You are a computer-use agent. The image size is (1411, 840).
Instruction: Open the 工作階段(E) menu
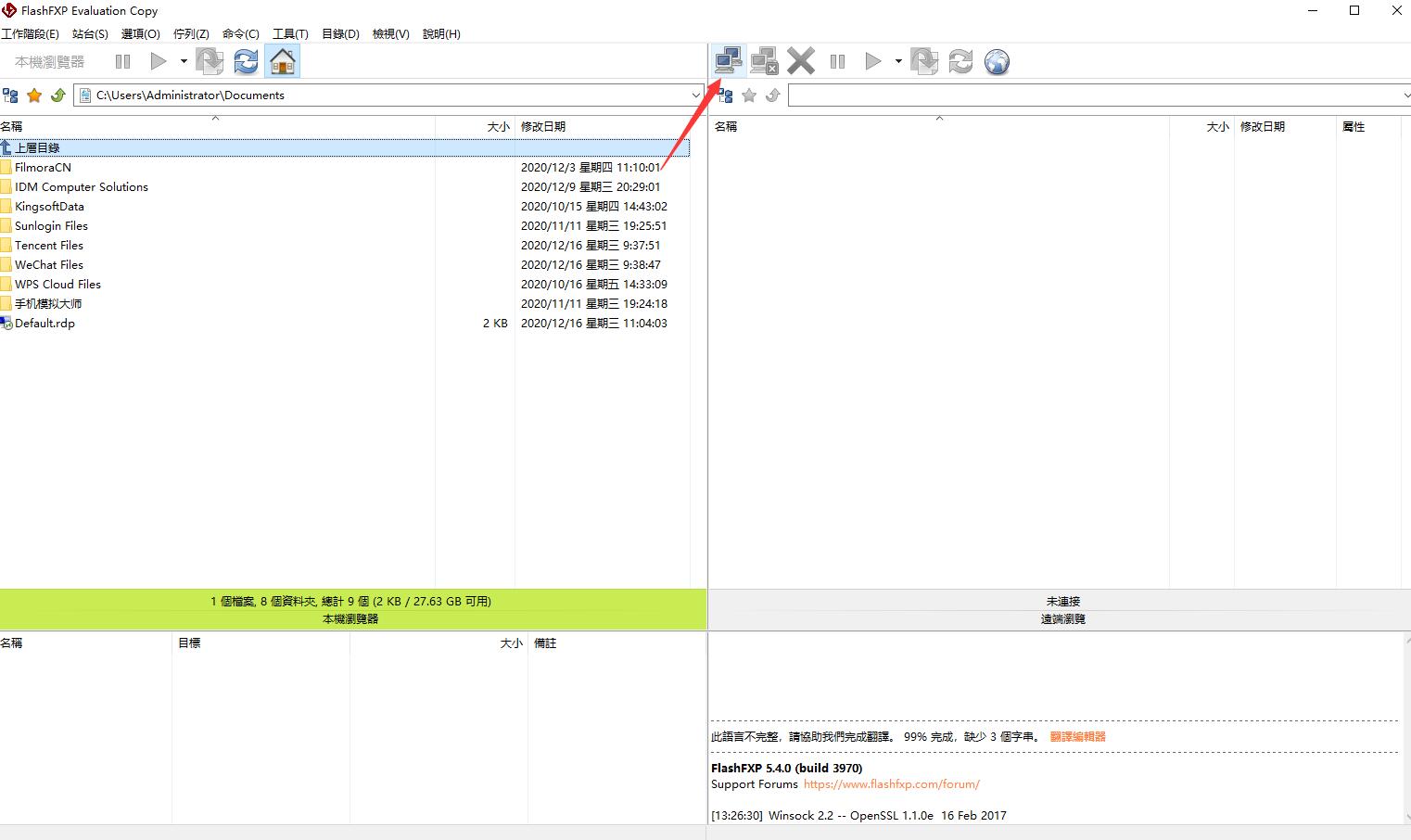(x=30, y=33)
